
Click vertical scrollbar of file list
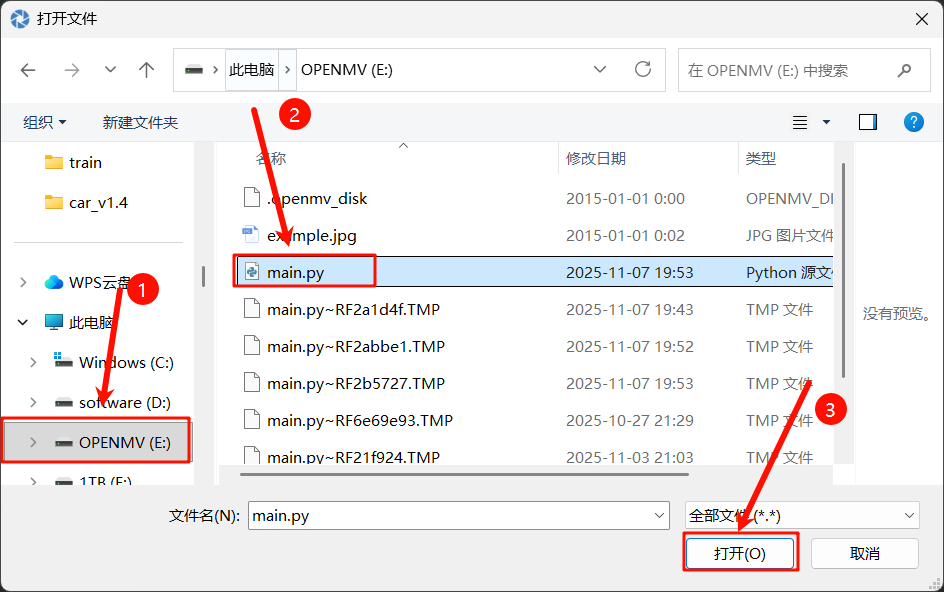coord(843,271)
